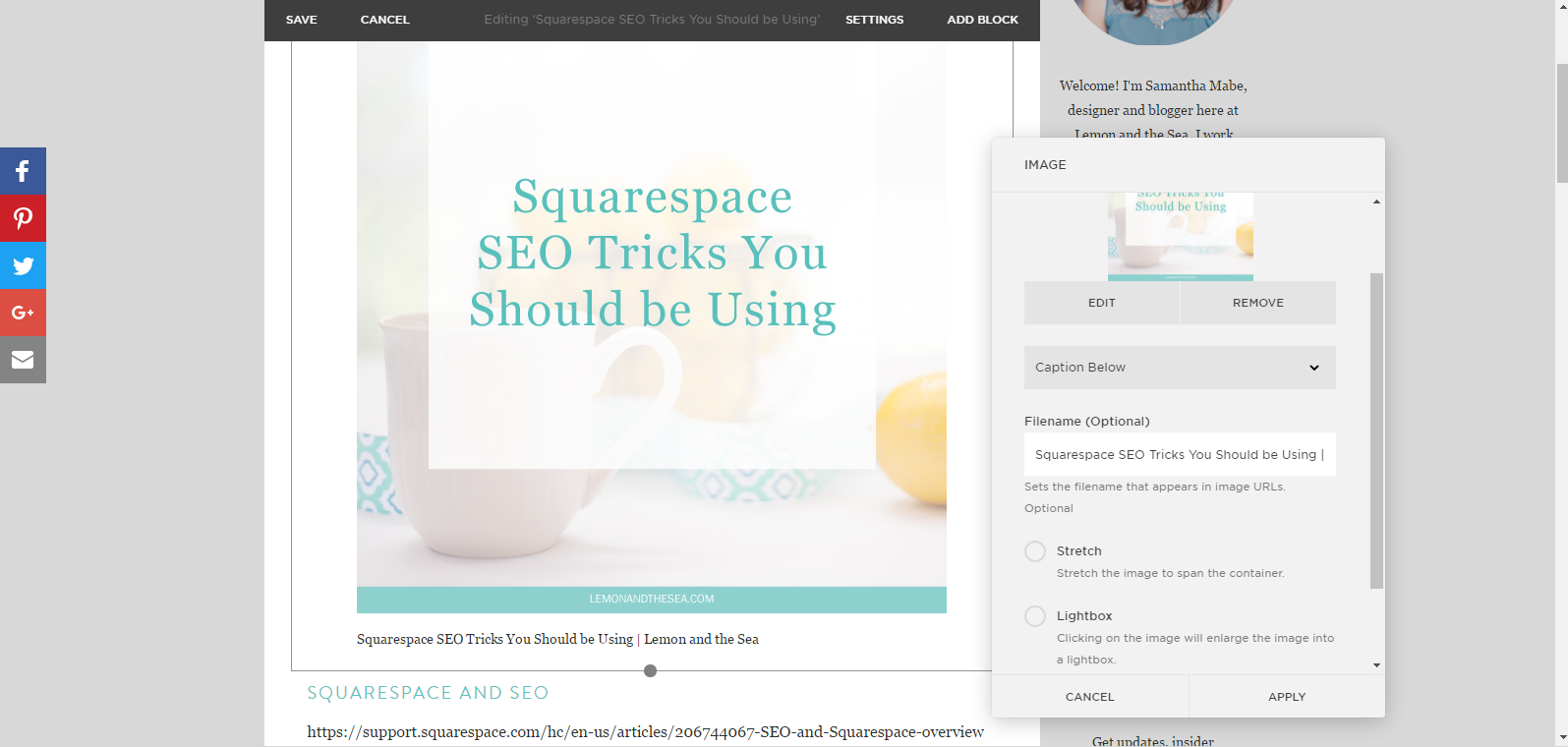Viewport: 1568px width, 747px height.
Task: Click the support.squarespace.com URL text
Action: pos(645,732)
